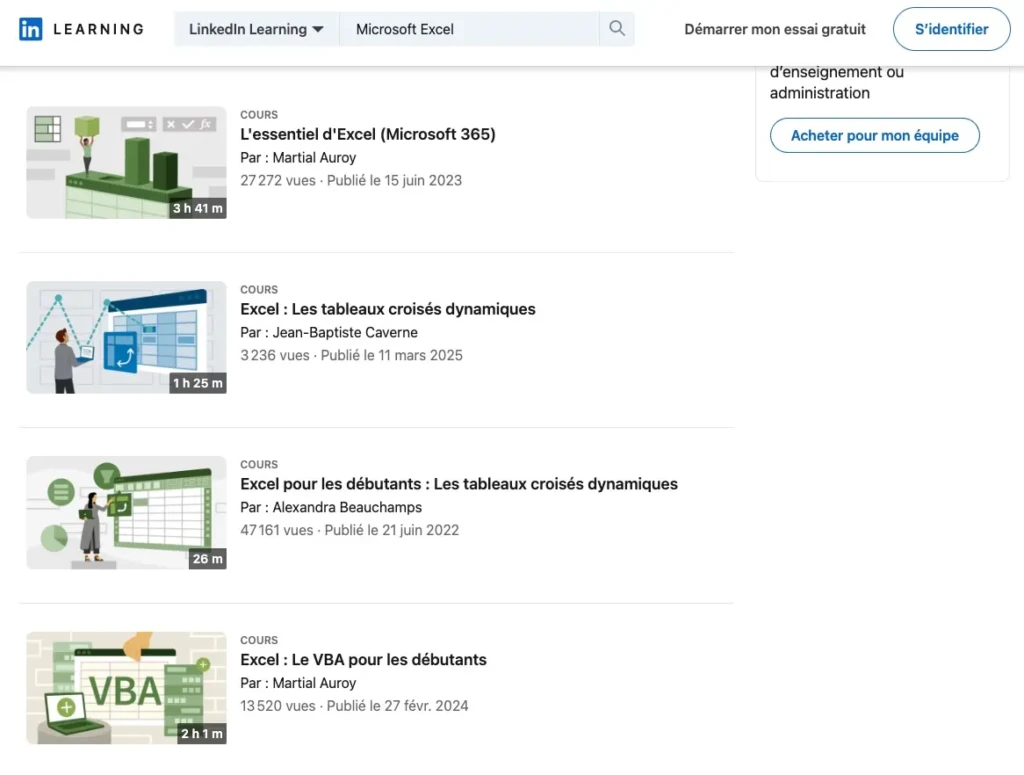Click Démarrer mon essai gratuit link
Image resolution: width=1024 pixels, height=775 pixels.
click(x=775, y=29)
